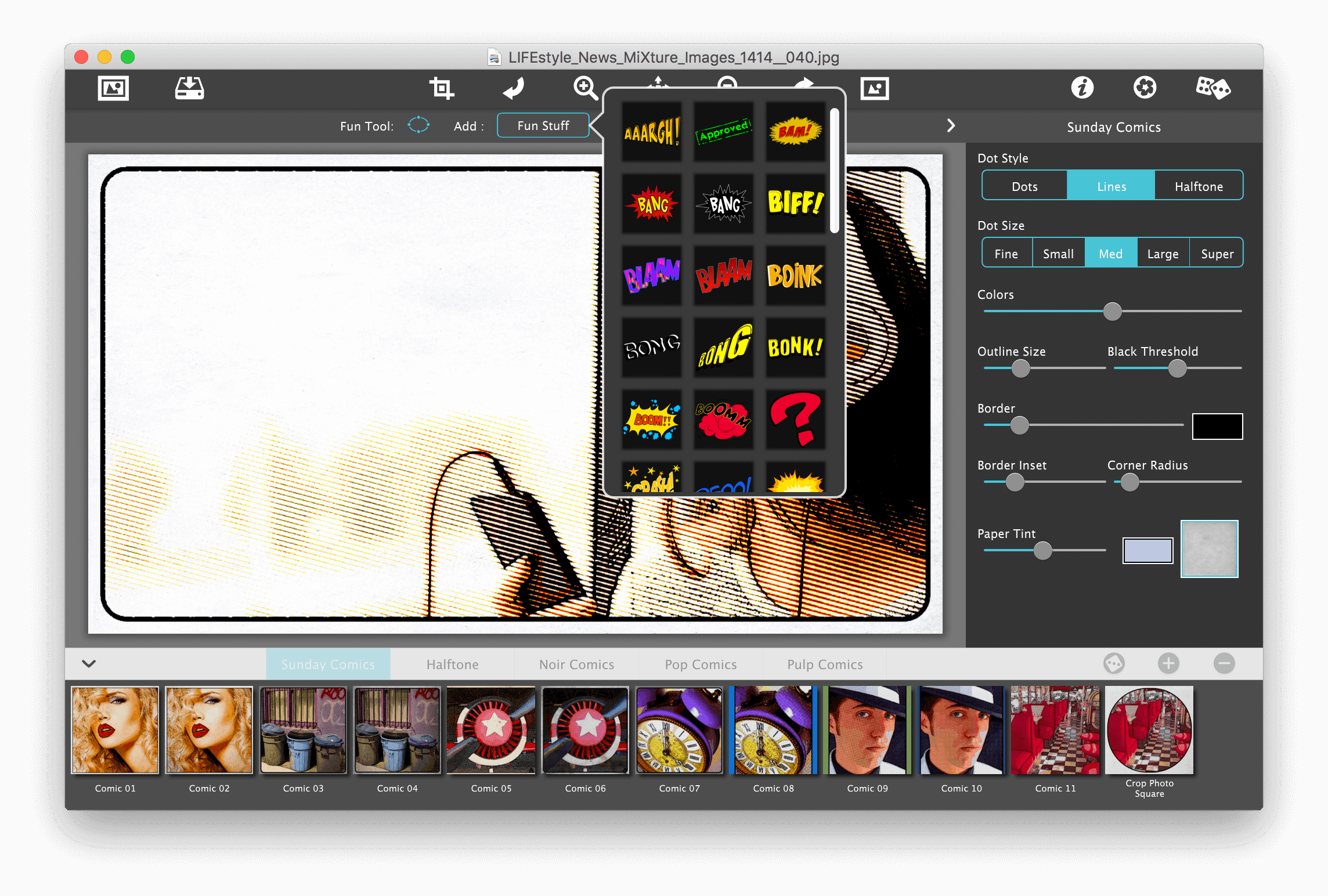
Task: Select the Crop tool
Action: tap(441, 88)
